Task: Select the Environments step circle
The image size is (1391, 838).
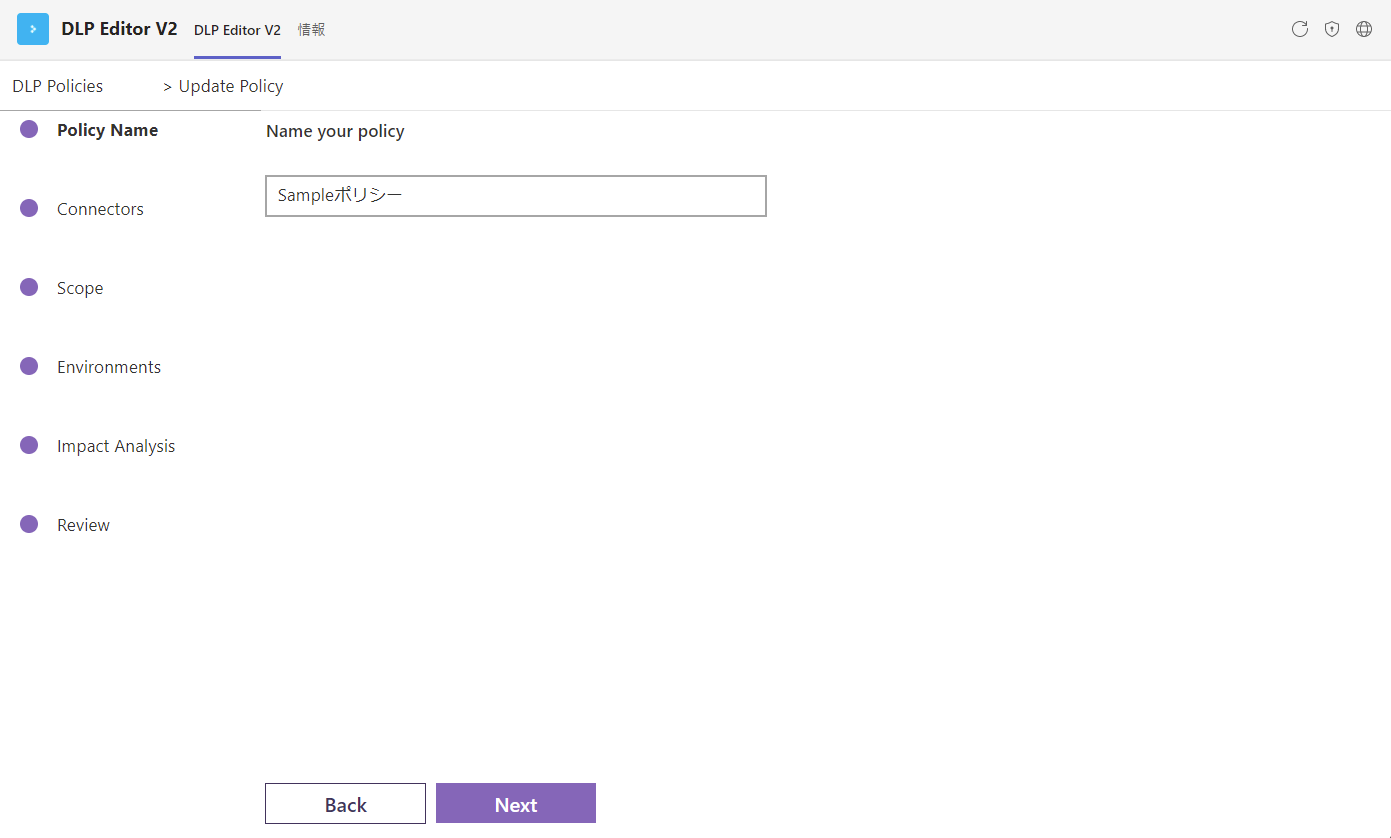Action: (x=29, y=366)
